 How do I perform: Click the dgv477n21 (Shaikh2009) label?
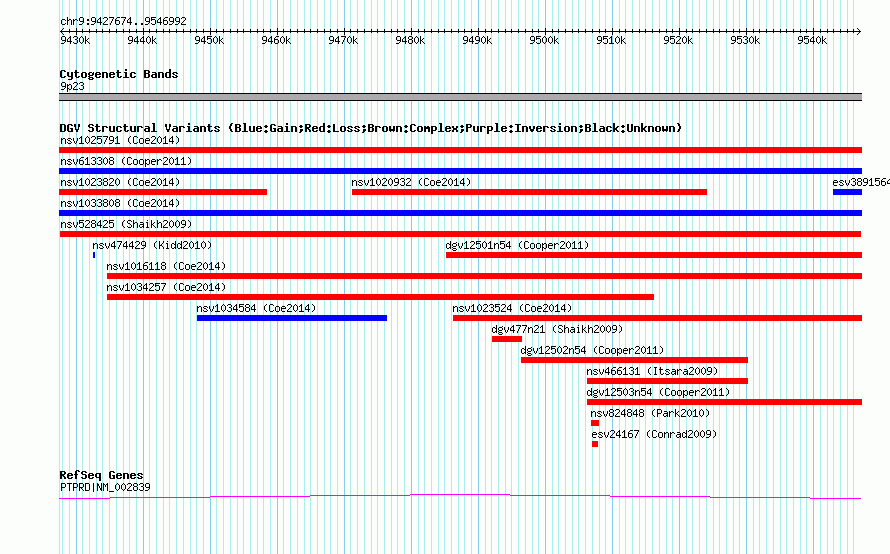[x=557, y=329]
